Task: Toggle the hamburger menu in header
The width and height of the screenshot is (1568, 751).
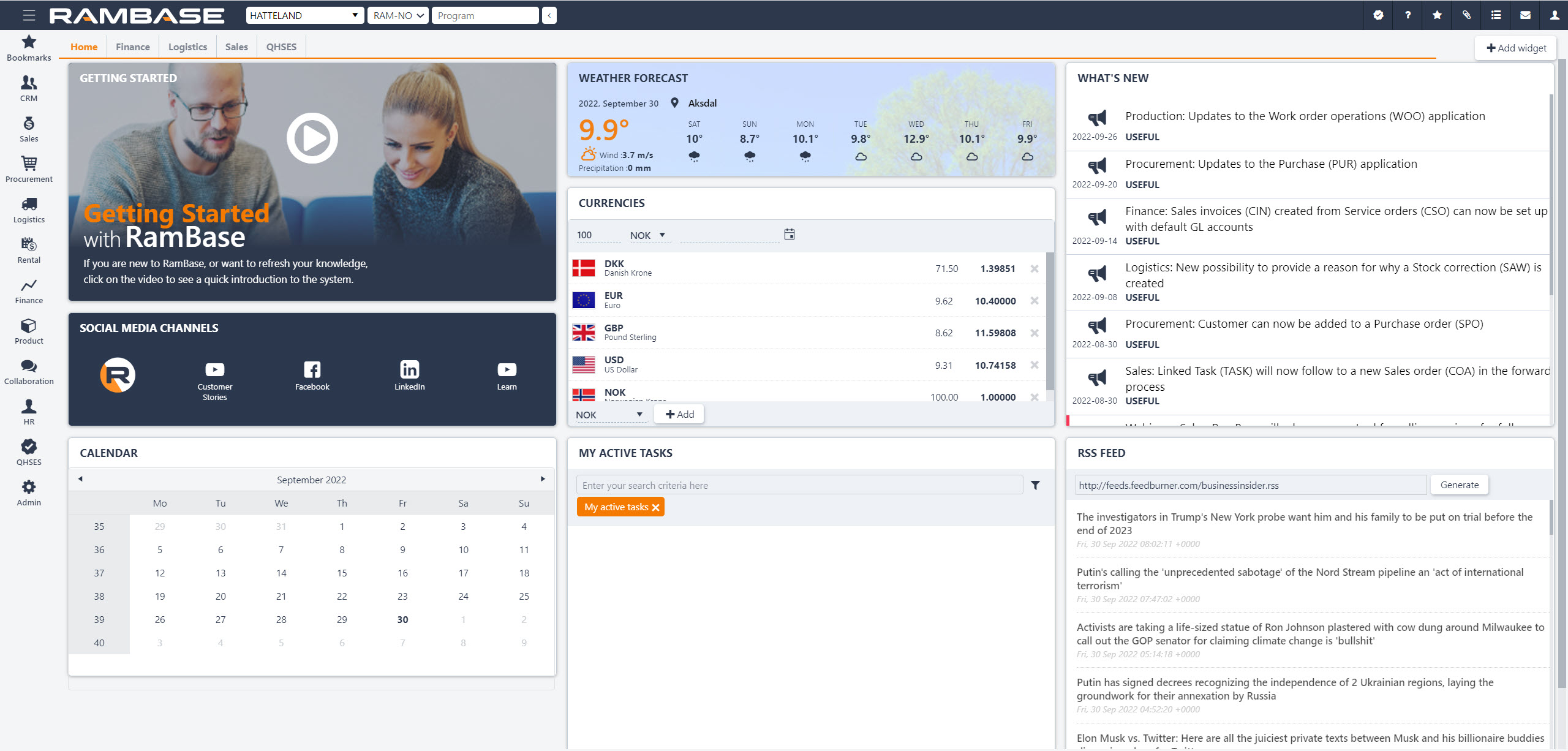Action: point(29,15)
